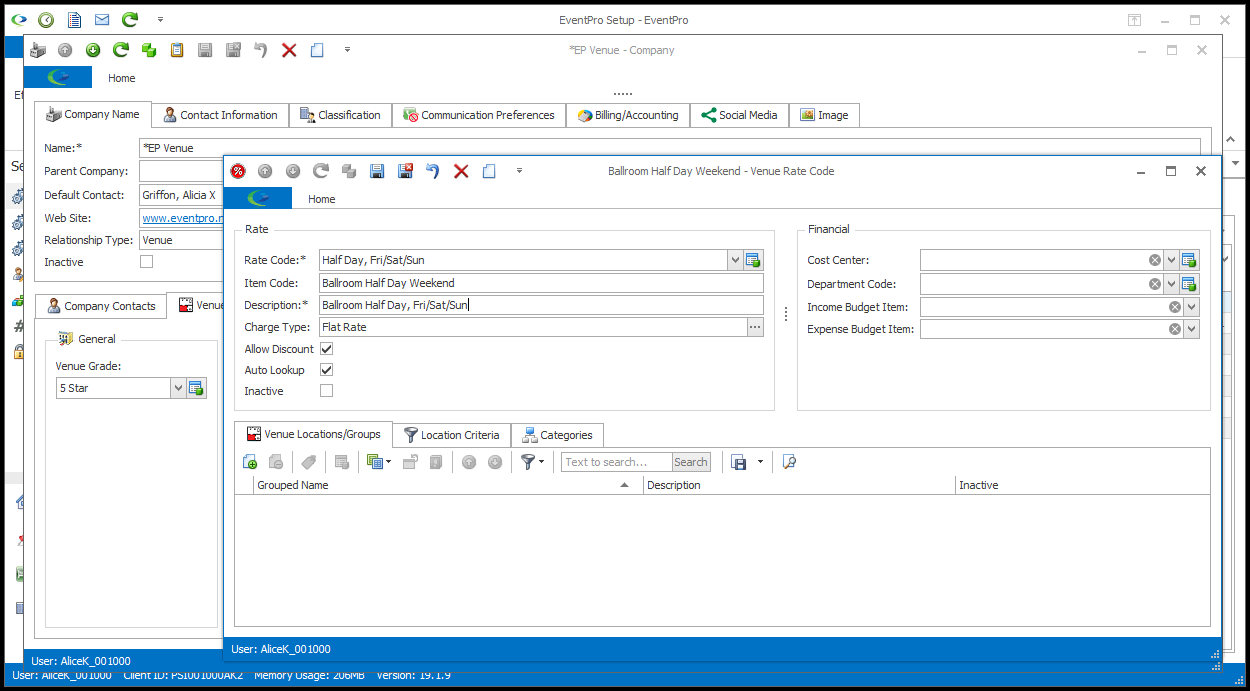Toggle Inactive checkbox in Rate section
This screenshot has width=1250, height=691.
coord(326,391)
